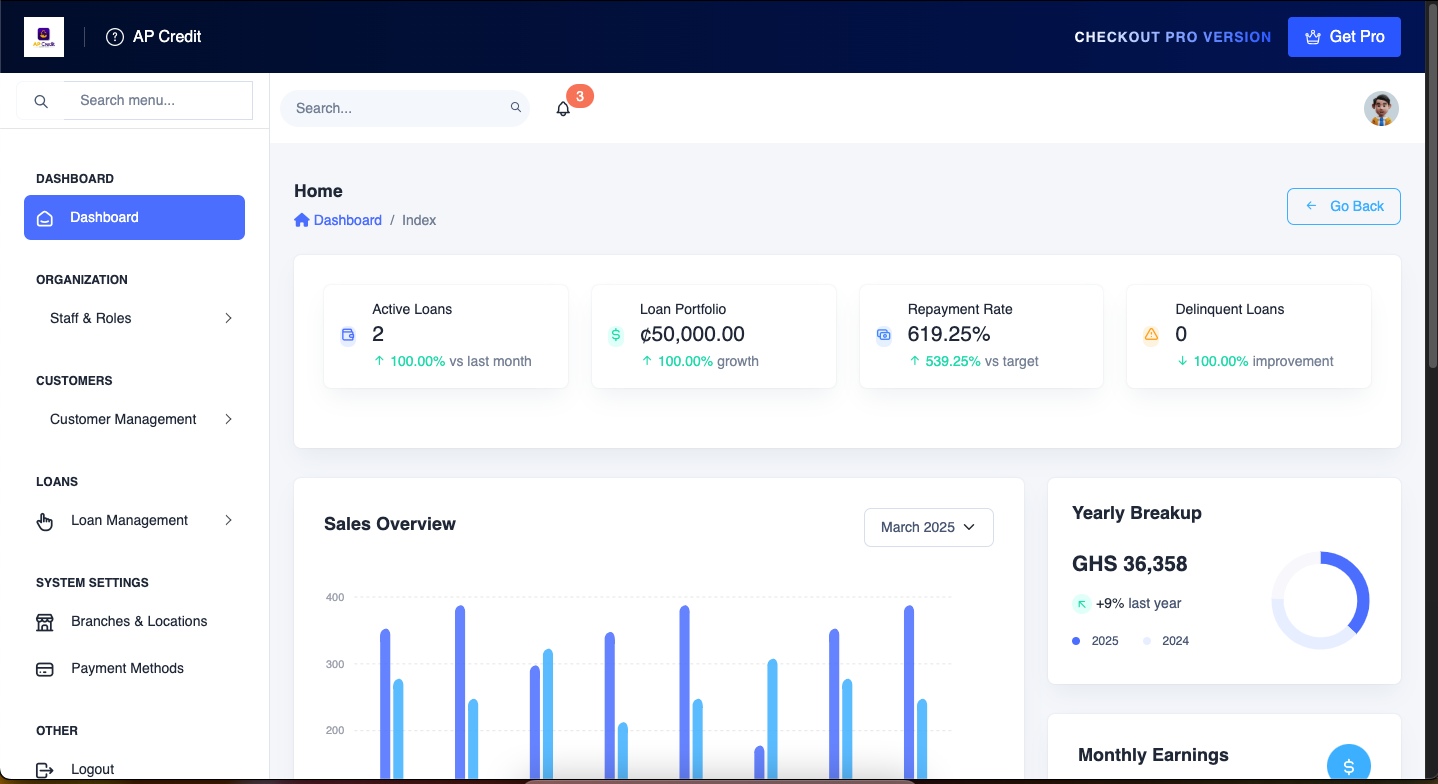Image resolution: width=1438 pixels, height=784 pixels.
Task: Open the CHECKOUT PRO VERSION link
Action: 1173,37
